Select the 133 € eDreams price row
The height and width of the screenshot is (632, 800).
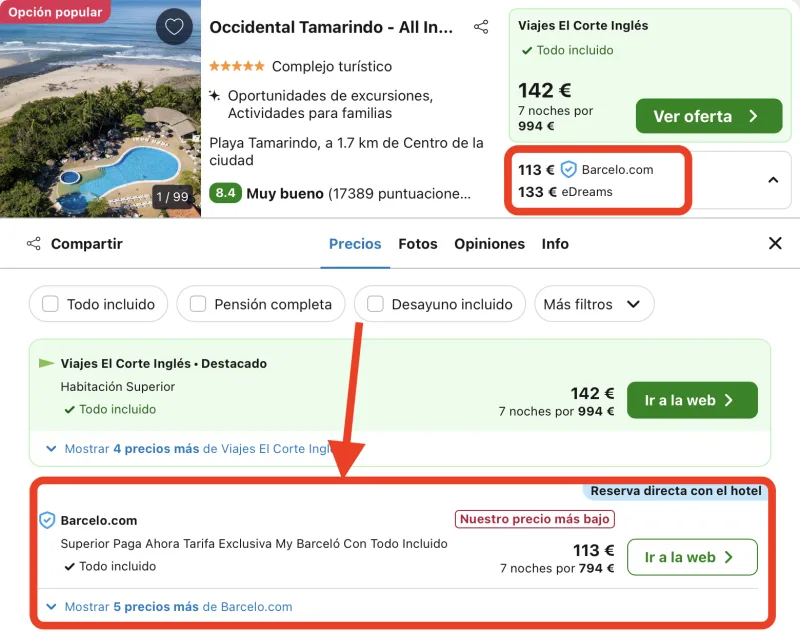[565, 192]
